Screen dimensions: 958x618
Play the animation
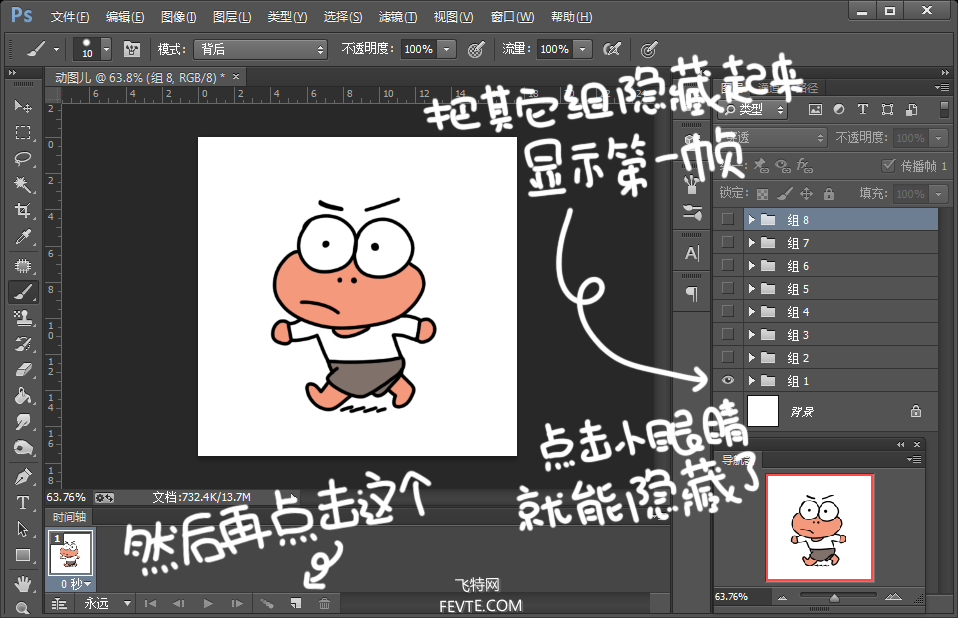click(x=208, y=603)
